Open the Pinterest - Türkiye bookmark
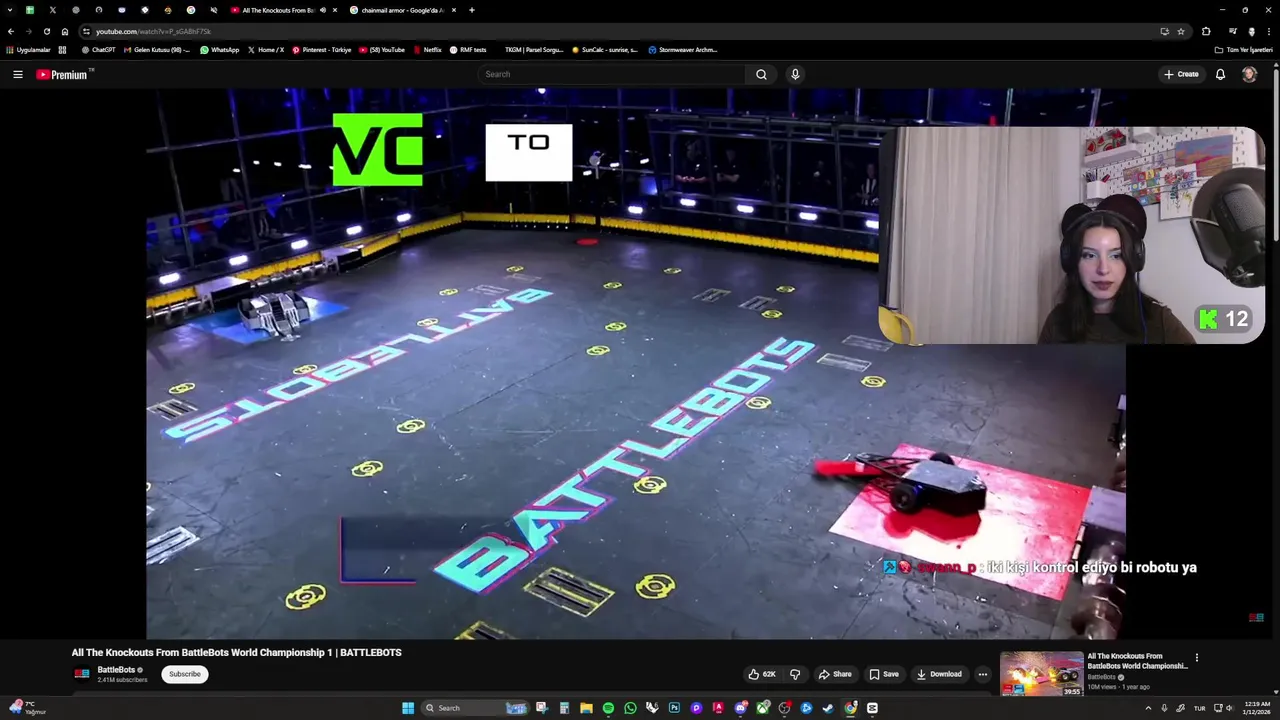1280x720 pixels. tap(322, 50)
